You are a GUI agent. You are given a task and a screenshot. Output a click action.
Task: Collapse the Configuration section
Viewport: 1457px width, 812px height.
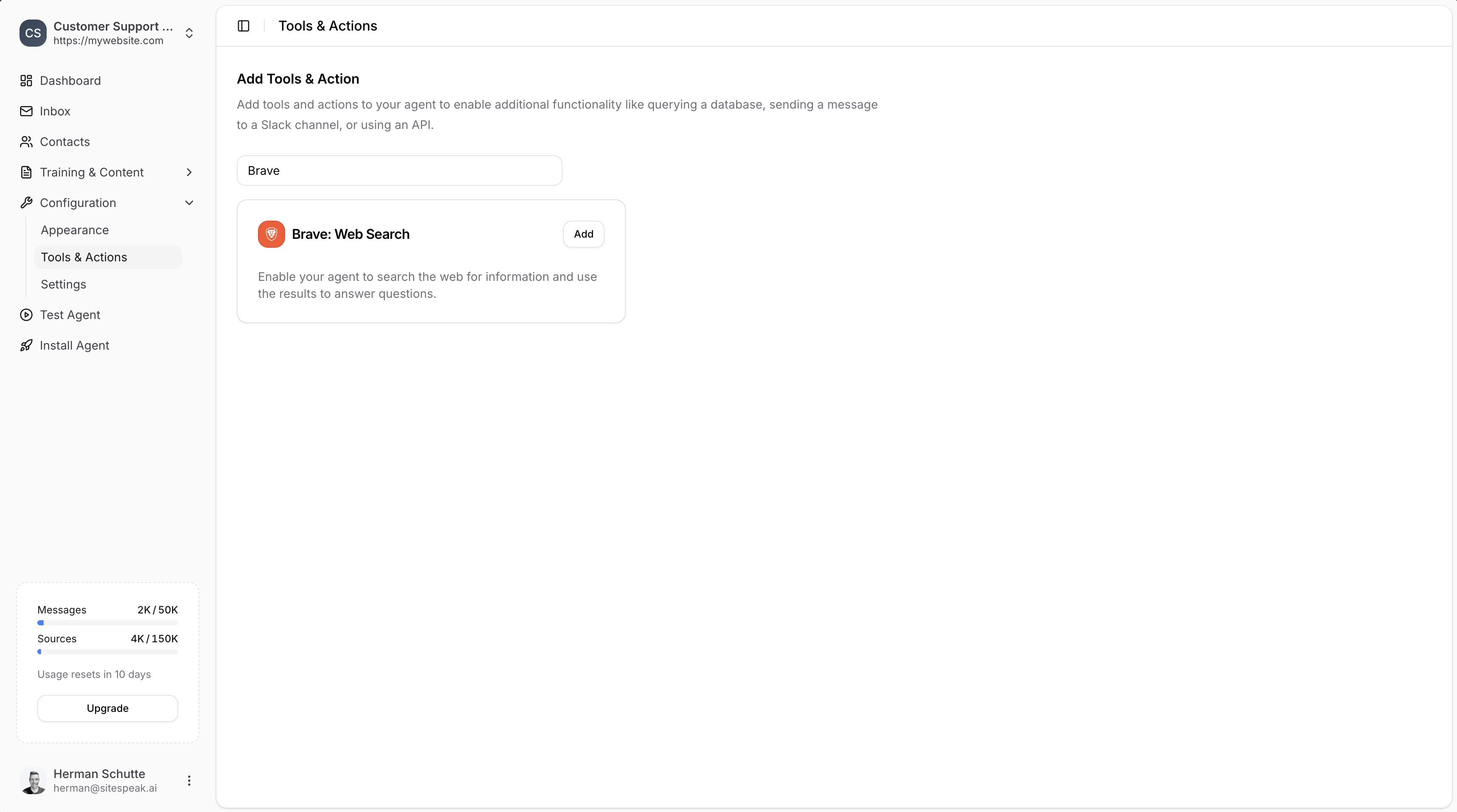click(189, 202)
